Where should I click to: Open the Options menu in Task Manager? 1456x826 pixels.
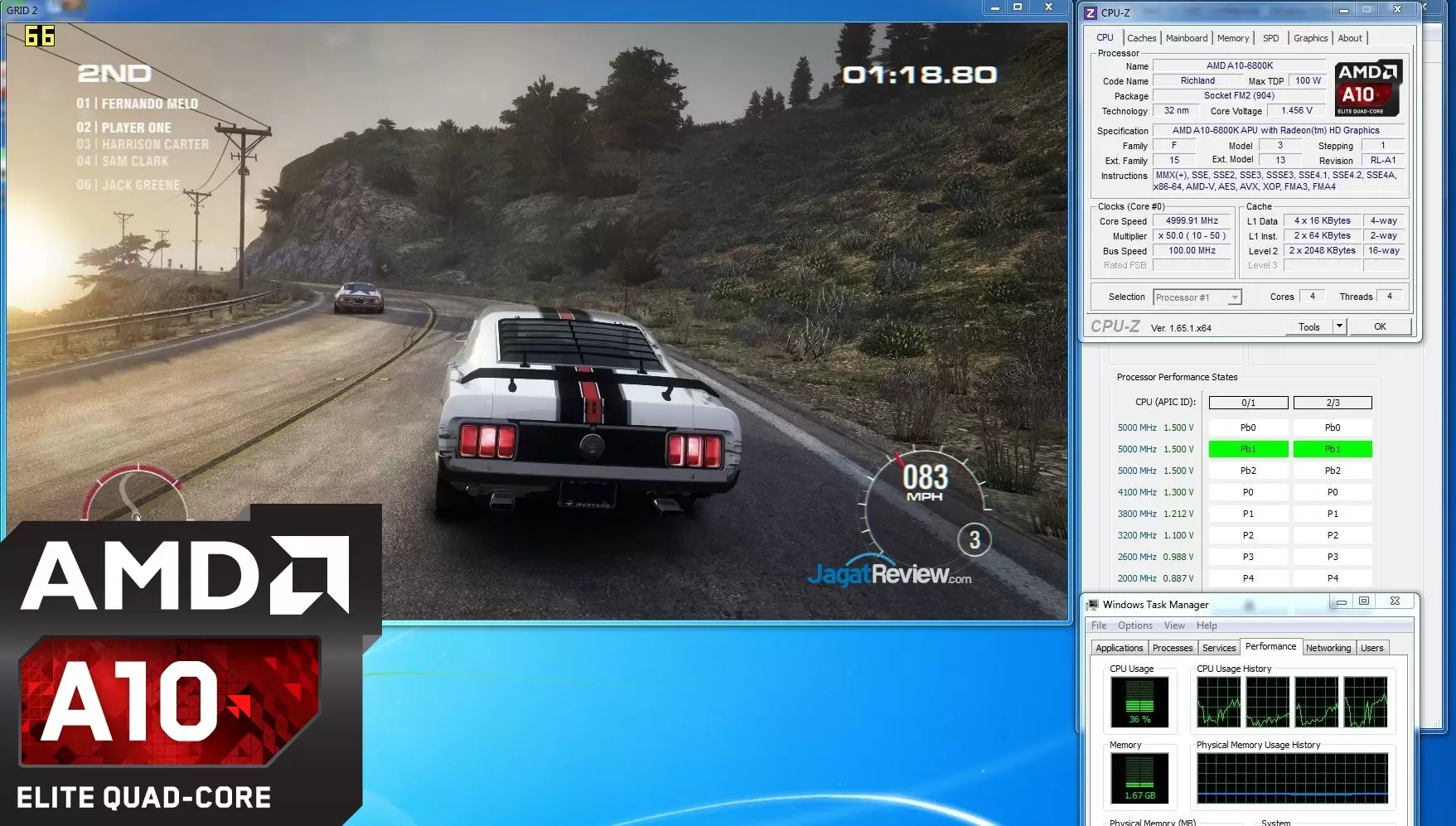[x=1134, y=626]
